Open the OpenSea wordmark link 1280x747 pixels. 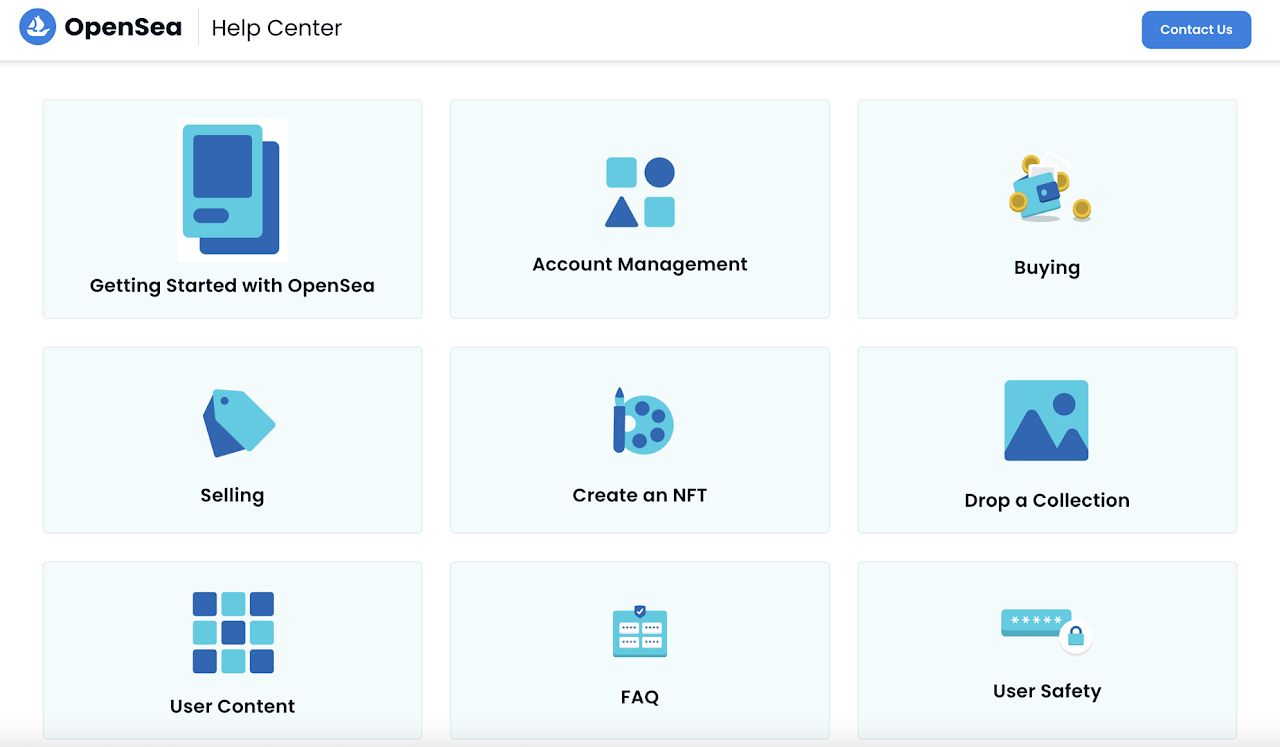click(x=123, y=28)
